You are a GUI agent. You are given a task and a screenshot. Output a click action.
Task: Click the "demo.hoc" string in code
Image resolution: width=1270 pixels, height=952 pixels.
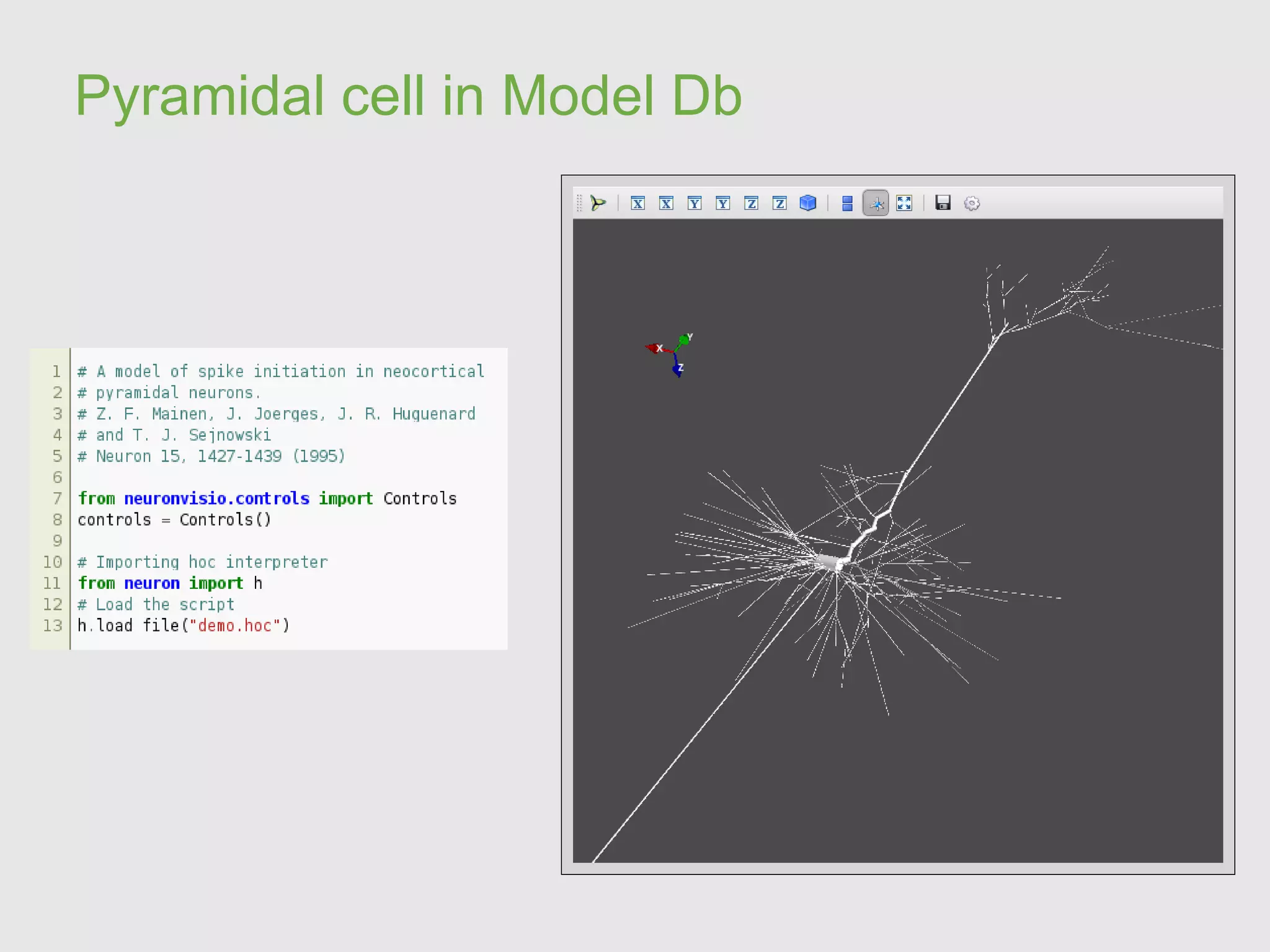coord(235,625)
